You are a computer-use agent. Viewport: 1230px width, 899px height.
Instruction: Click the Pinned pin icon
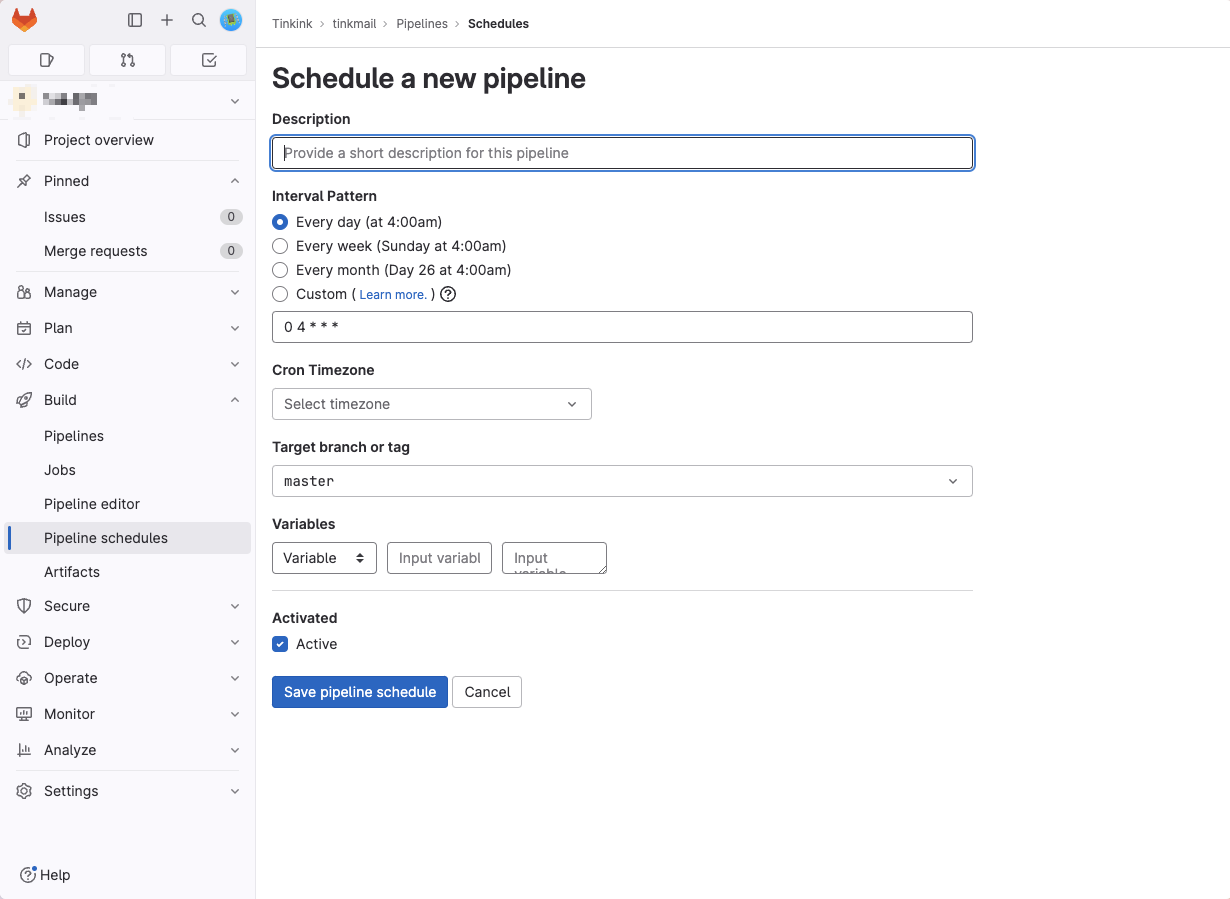click(x=24, y=181)
